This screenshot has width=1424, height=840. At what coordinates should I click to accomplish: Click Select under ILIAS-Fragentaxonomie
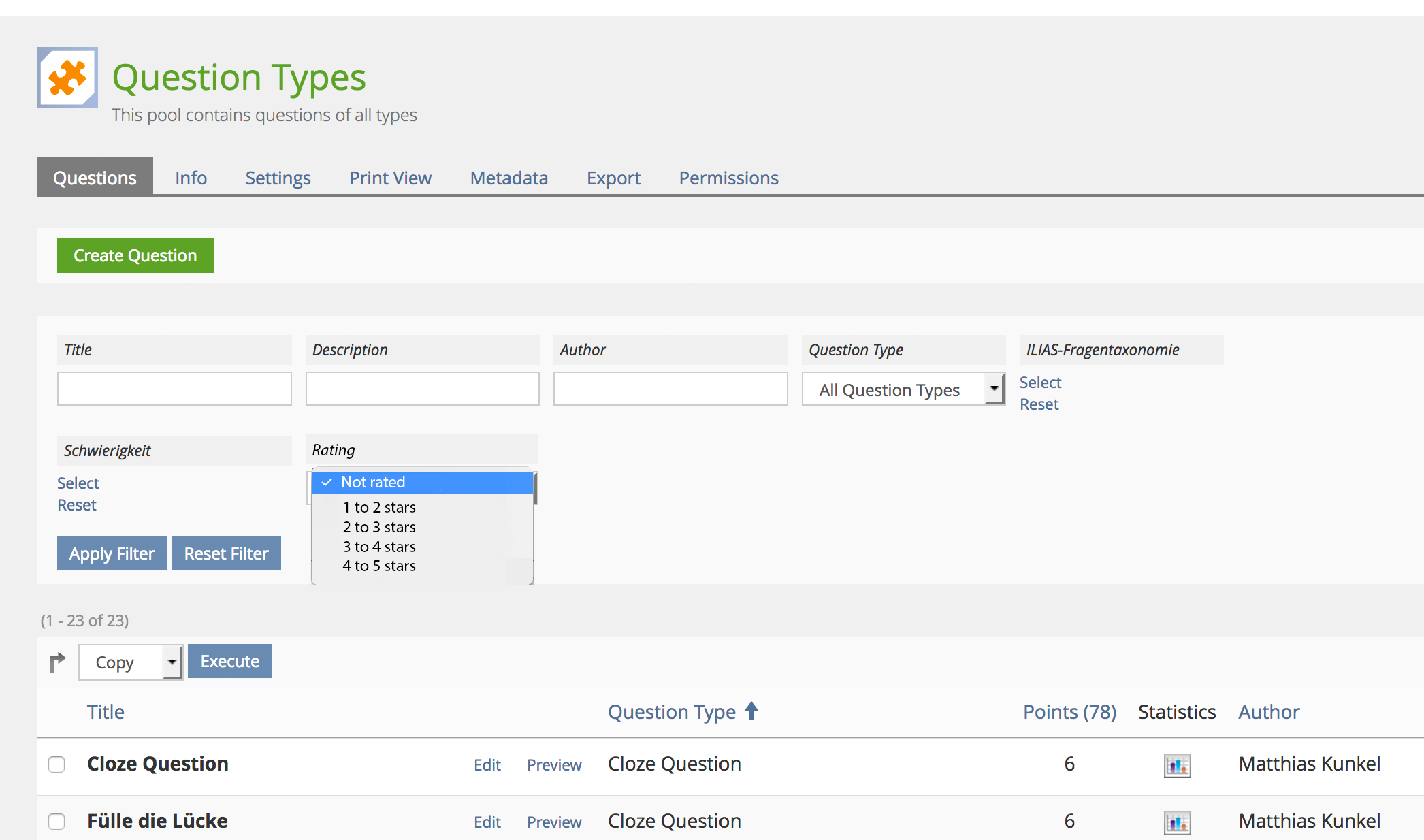pyautogui.click(x=1040, y=383)
